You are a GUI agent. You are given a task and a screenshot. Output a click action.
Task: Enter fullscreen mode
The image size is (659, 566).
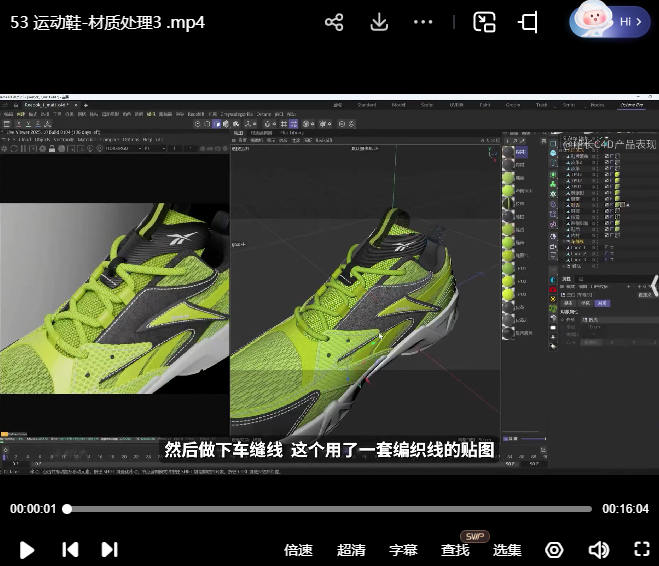642,549
